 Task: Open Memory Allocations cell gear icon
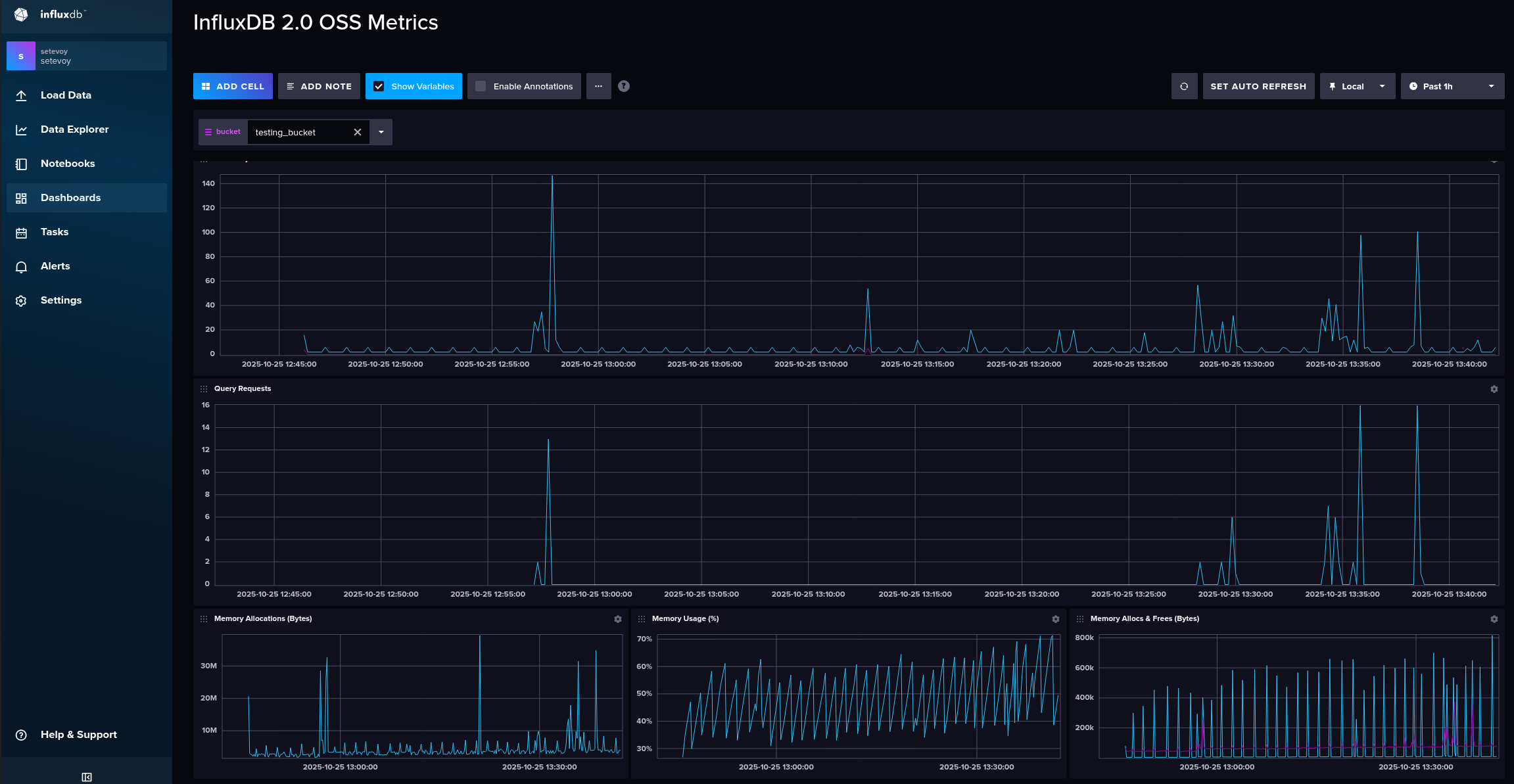click(617, 619)
